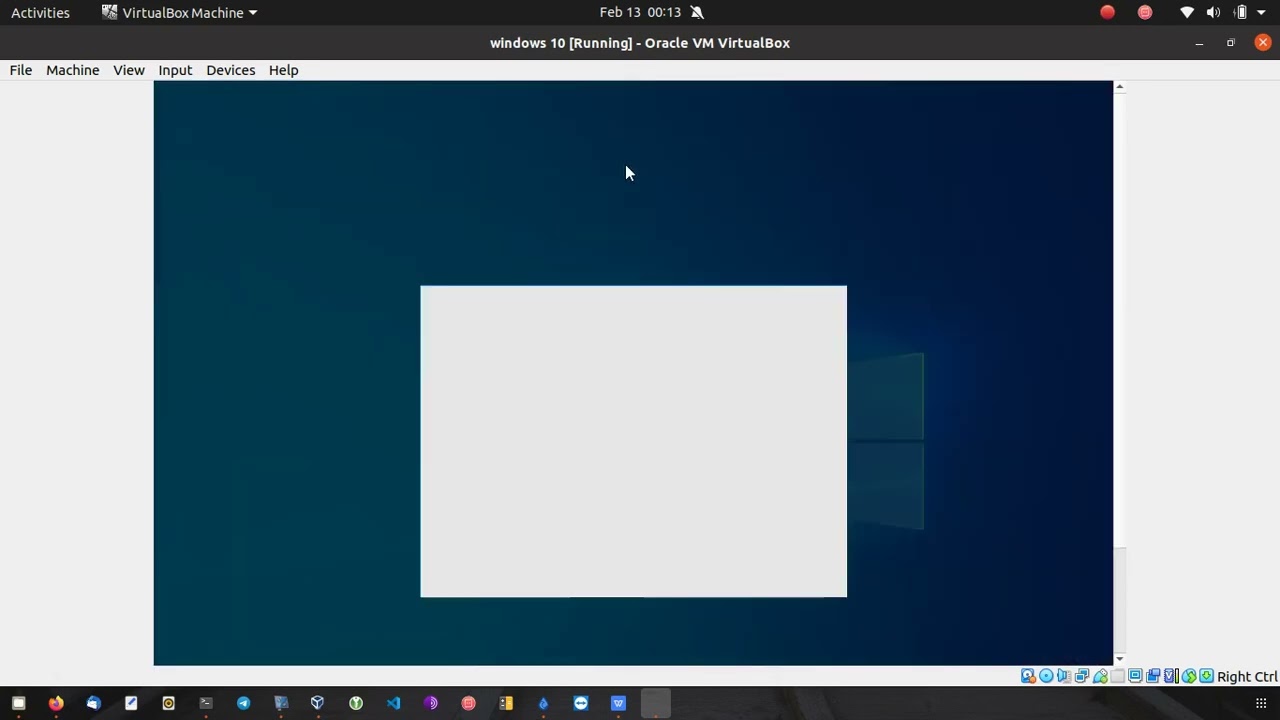1280x720 pixels.
Task: Open Terminal from the dock
Action: 206,703
